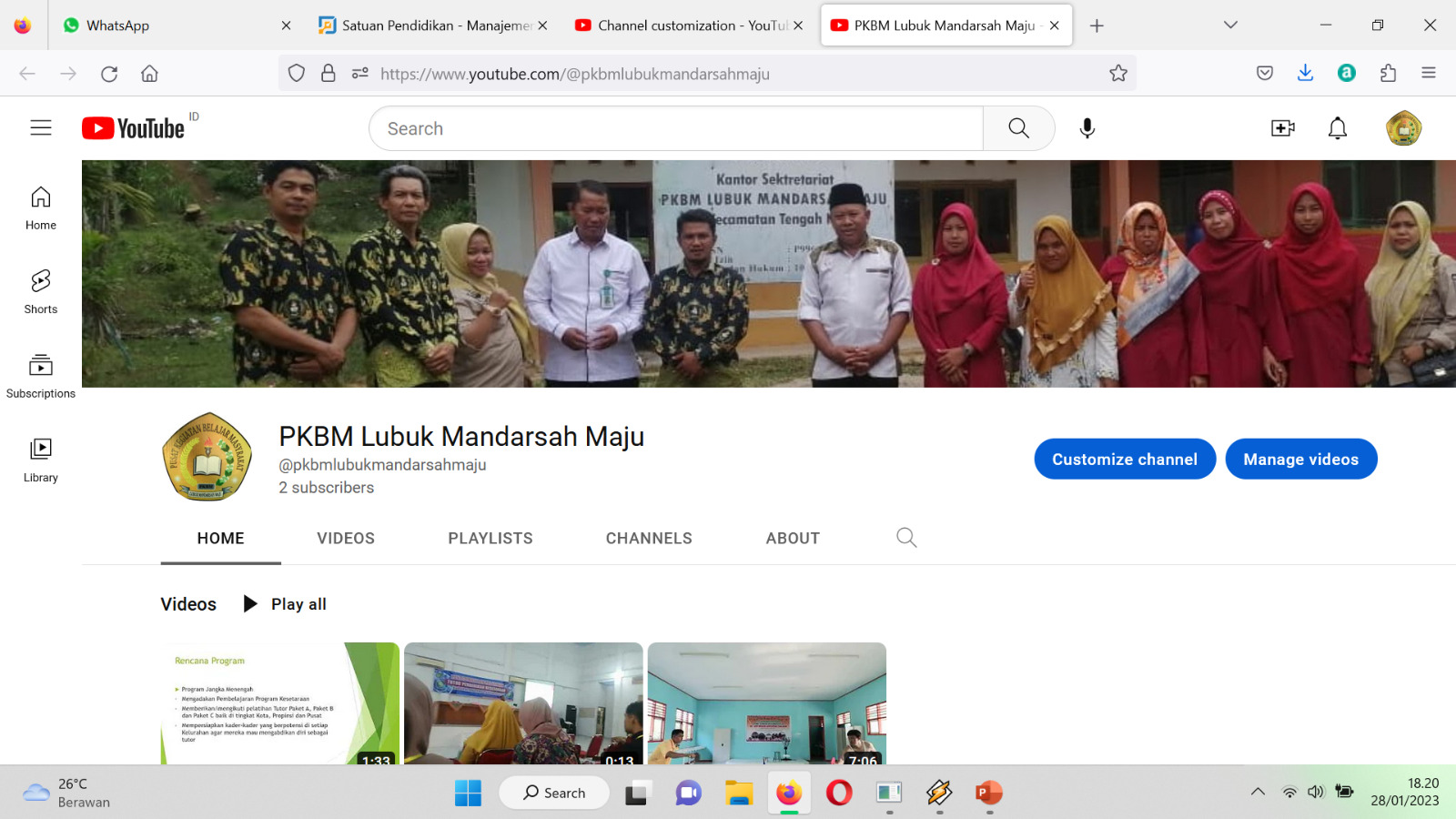Open the YouTube hamburger guide menu
Viewport: 1456px width, 819px height.
(x=41, y=128)
